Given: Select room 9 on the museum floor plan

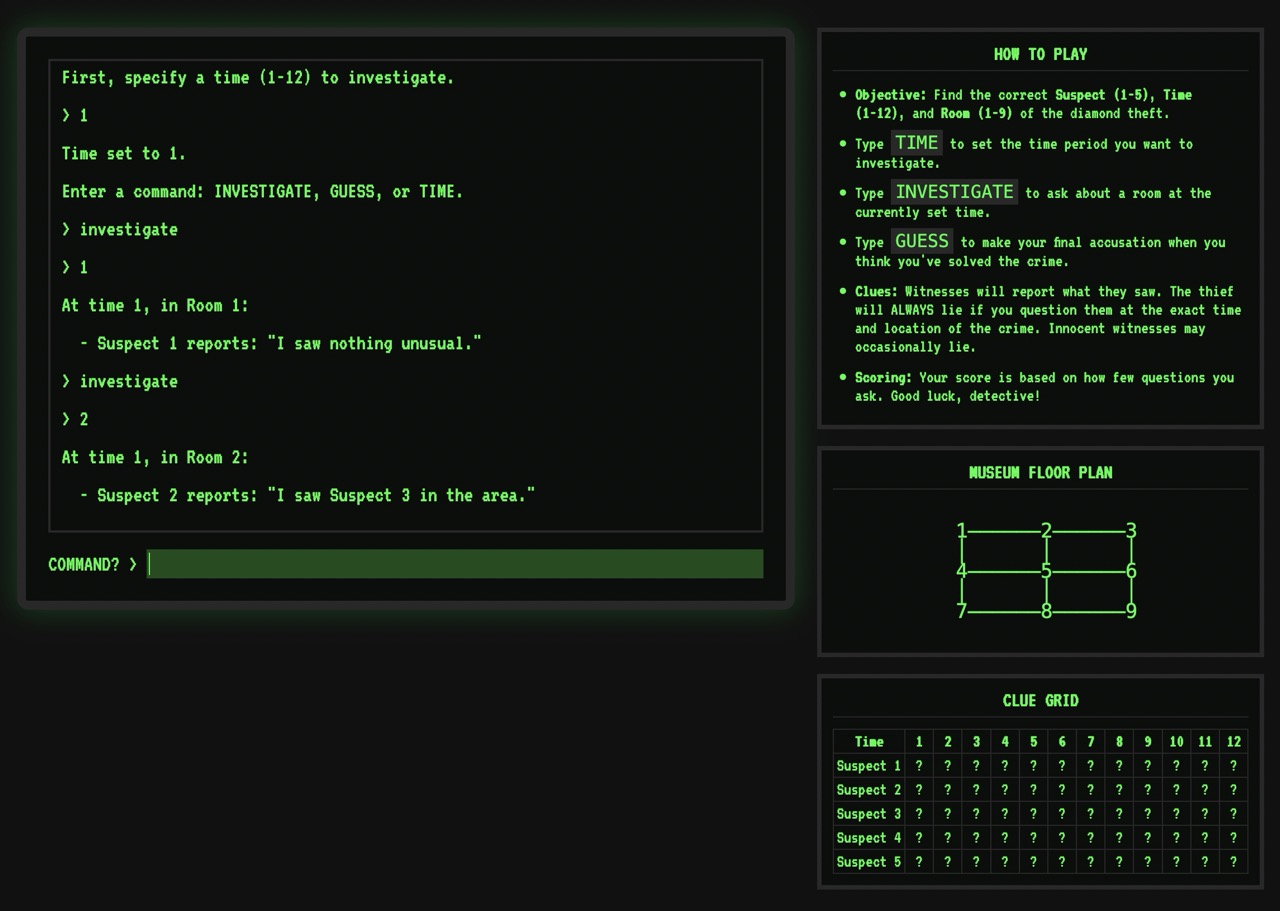Looking at the screenshot, I should pyautogui.click(x=1131, y=611).
